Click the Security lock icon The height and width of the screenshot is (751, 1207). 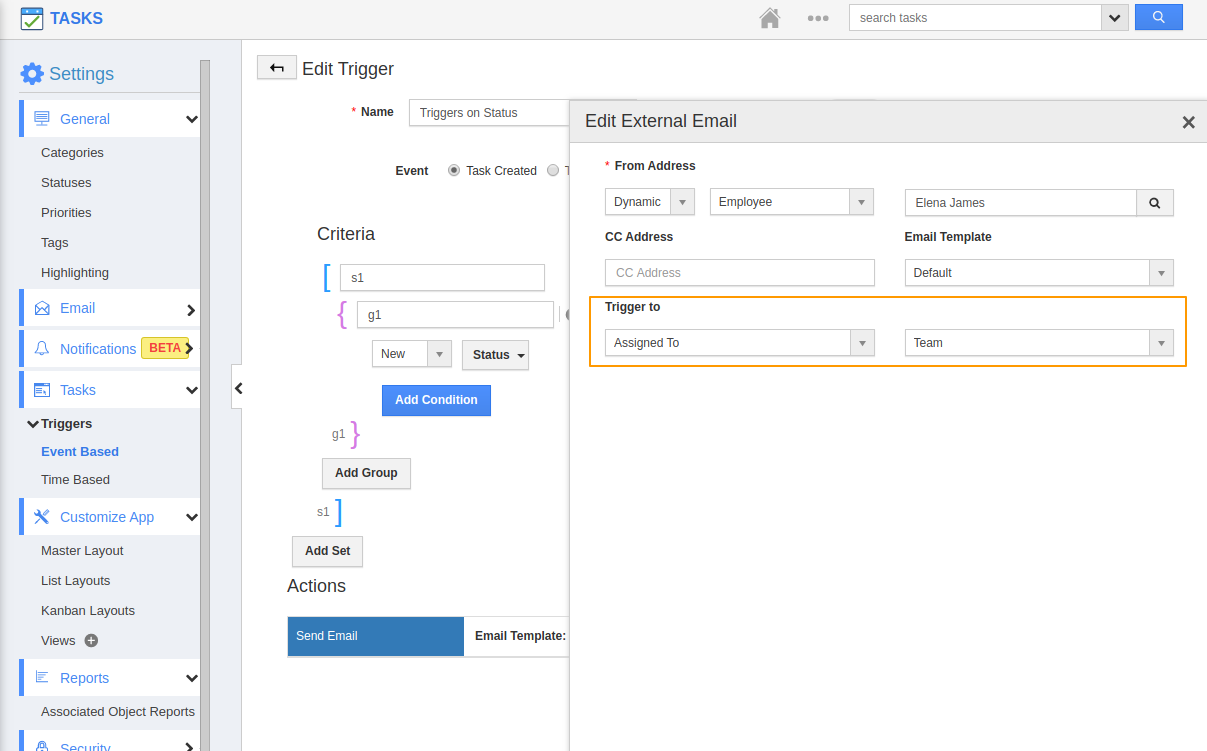[42, 746]
